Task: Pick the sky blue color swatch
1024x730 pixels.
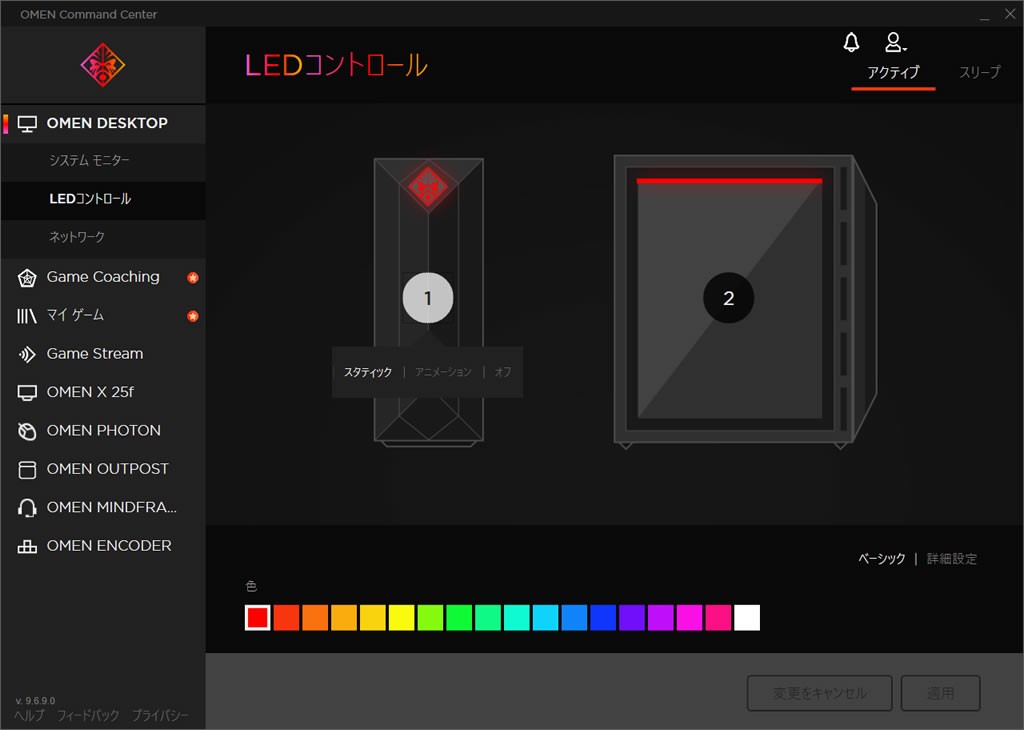Action: click(x=545, y=618)
